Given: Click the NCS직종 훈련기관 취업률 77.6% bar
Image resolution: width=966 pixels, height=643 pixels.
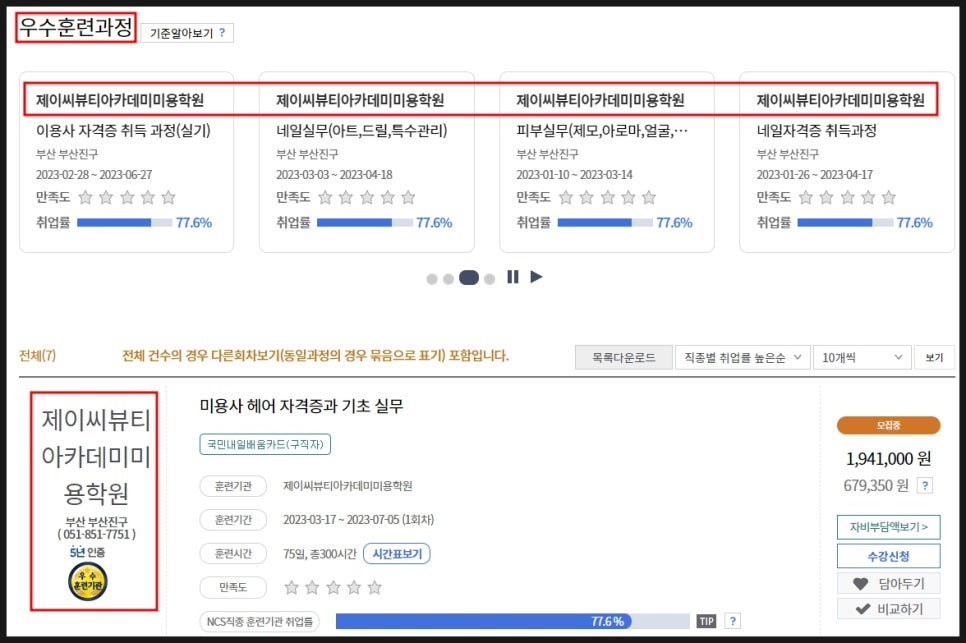Looking at the screenshot, I should [x=513, y=621].
